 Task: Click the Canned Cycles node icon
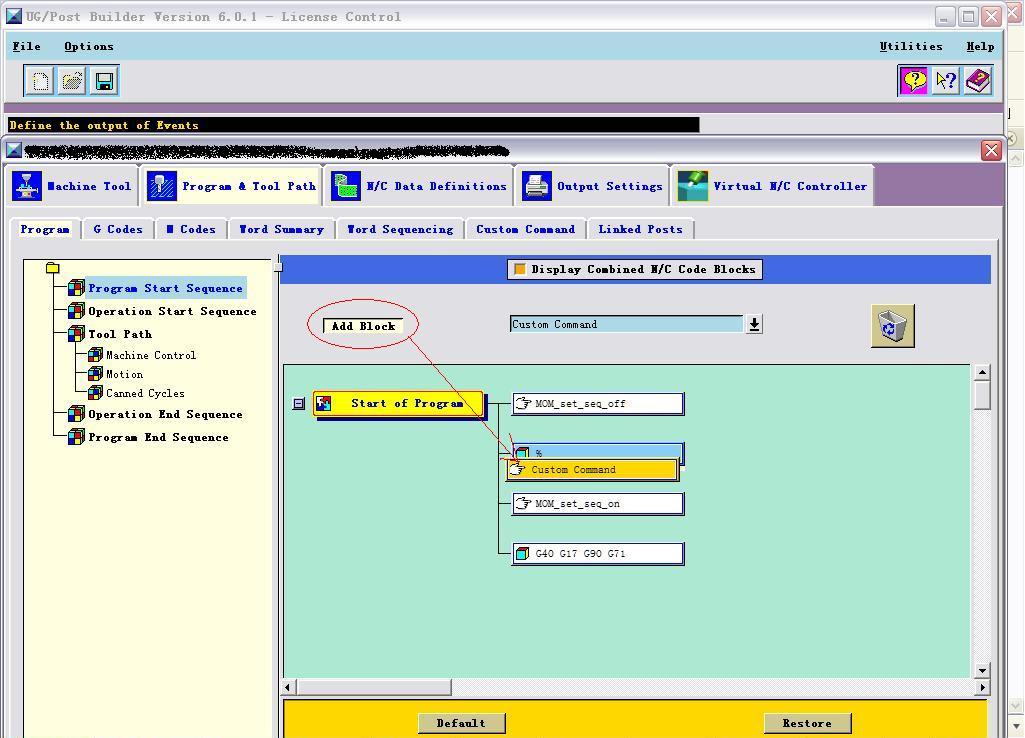[x=95, y=393]
